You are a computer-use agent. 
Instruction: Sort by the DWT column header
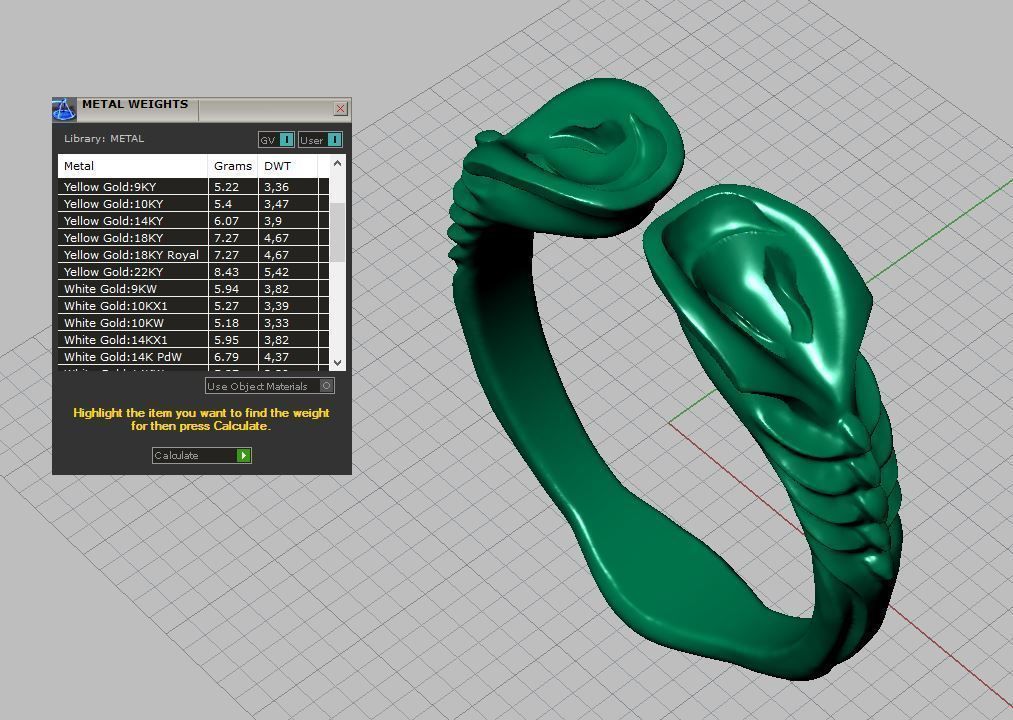(x=287, y=166)
